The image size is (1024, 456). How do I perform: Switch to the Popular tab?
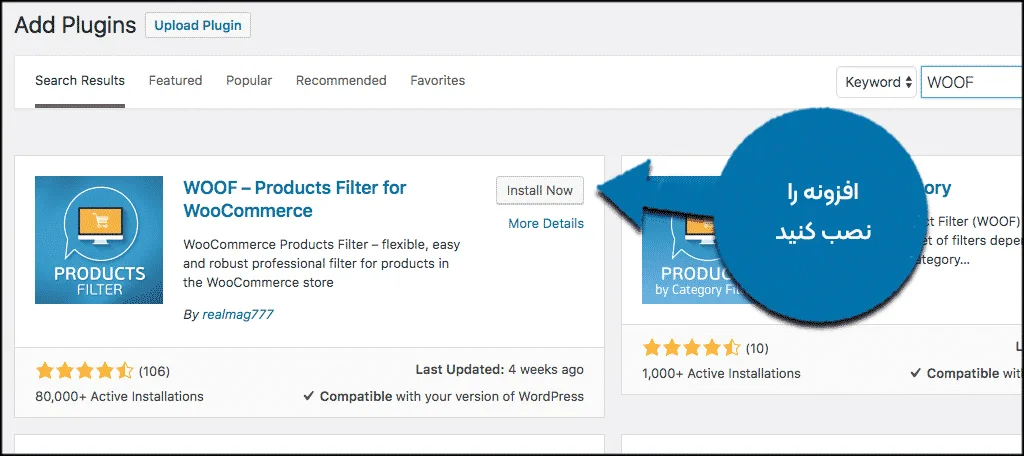pos(249,80)
